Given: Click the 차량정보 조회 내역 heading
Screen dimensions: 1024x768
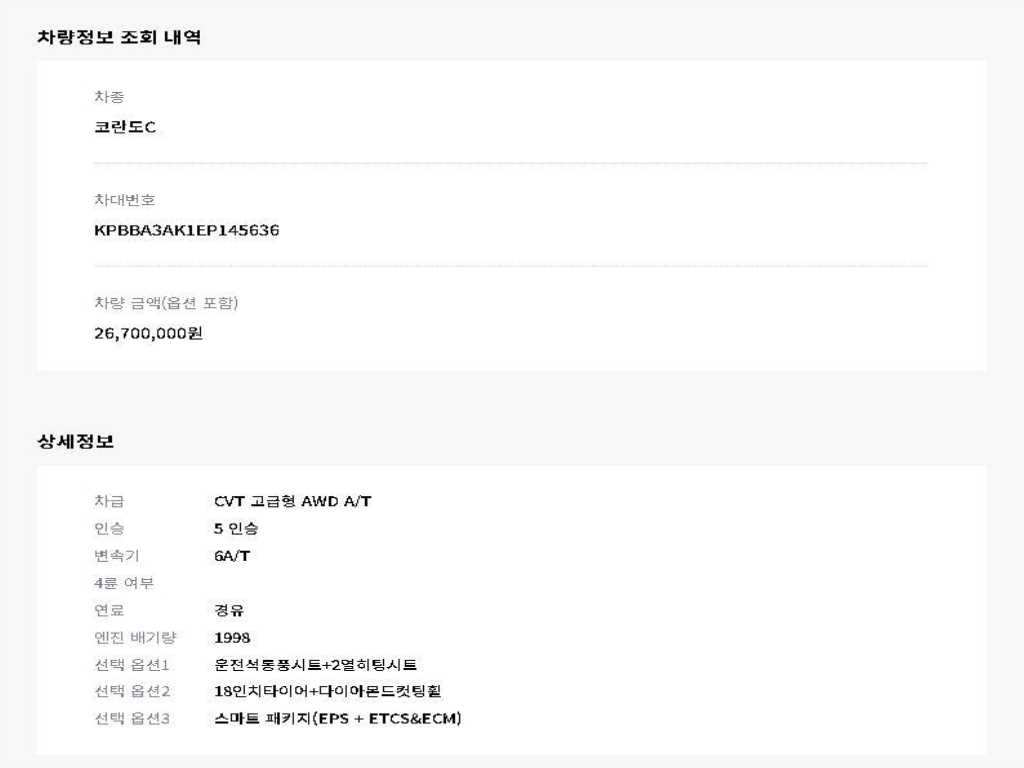Looking at the screenshot, I should (119, 37).
